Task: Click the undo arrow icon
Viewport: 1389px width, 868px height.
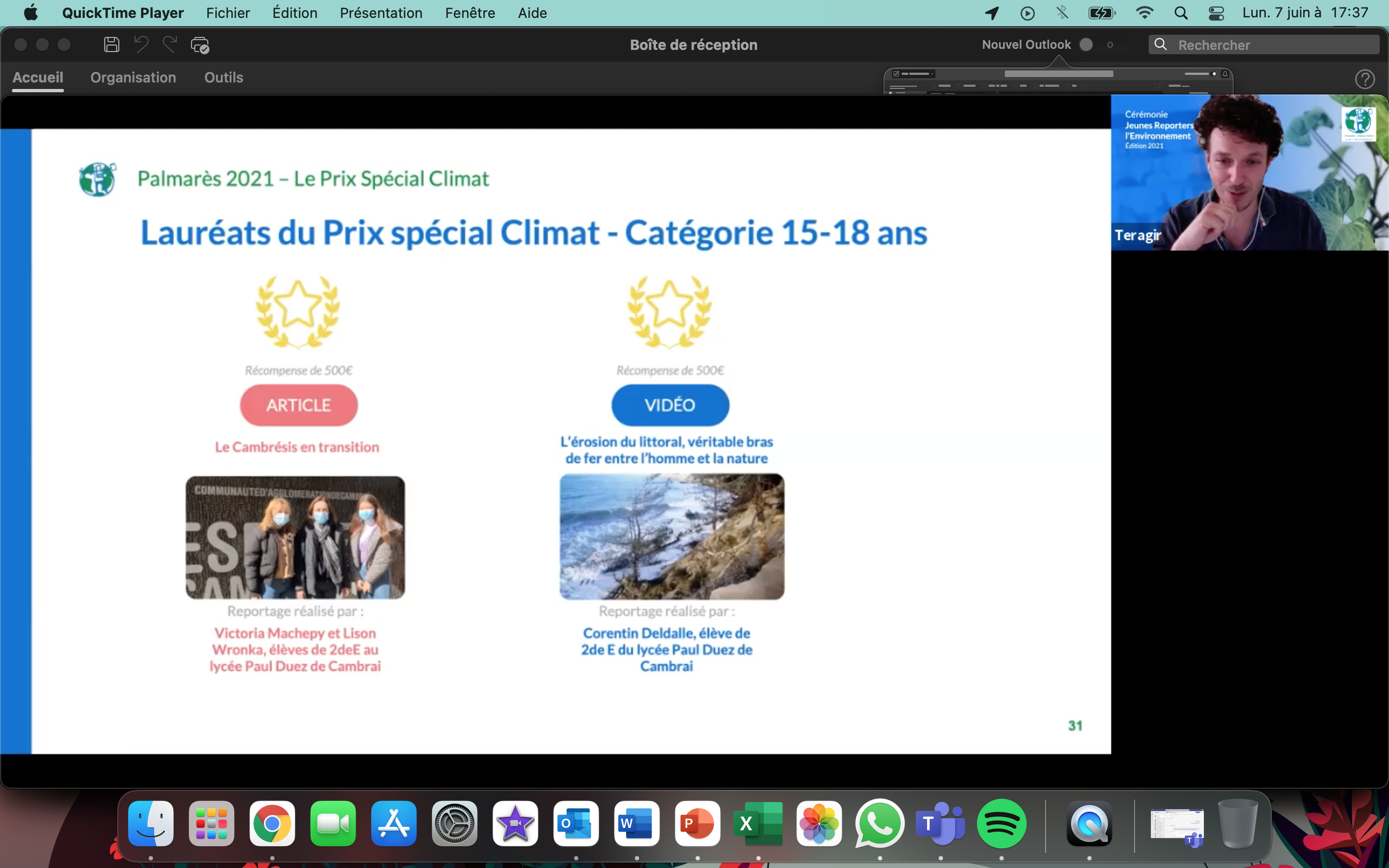Action: 141,44
